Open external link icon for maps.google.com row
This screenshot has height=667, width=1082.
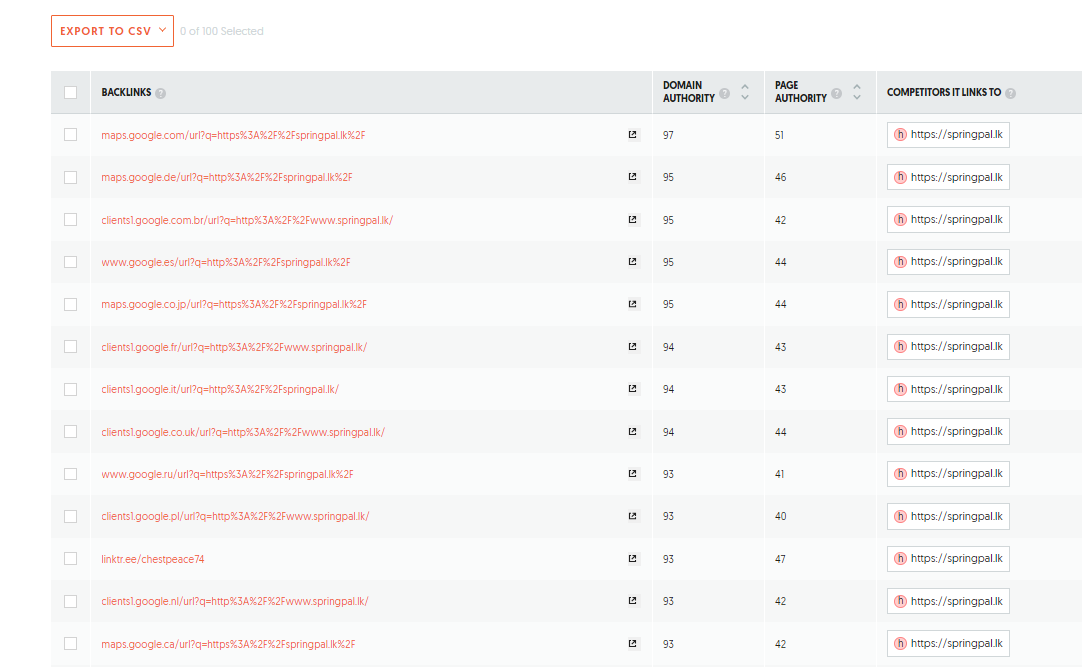[632, 135]
